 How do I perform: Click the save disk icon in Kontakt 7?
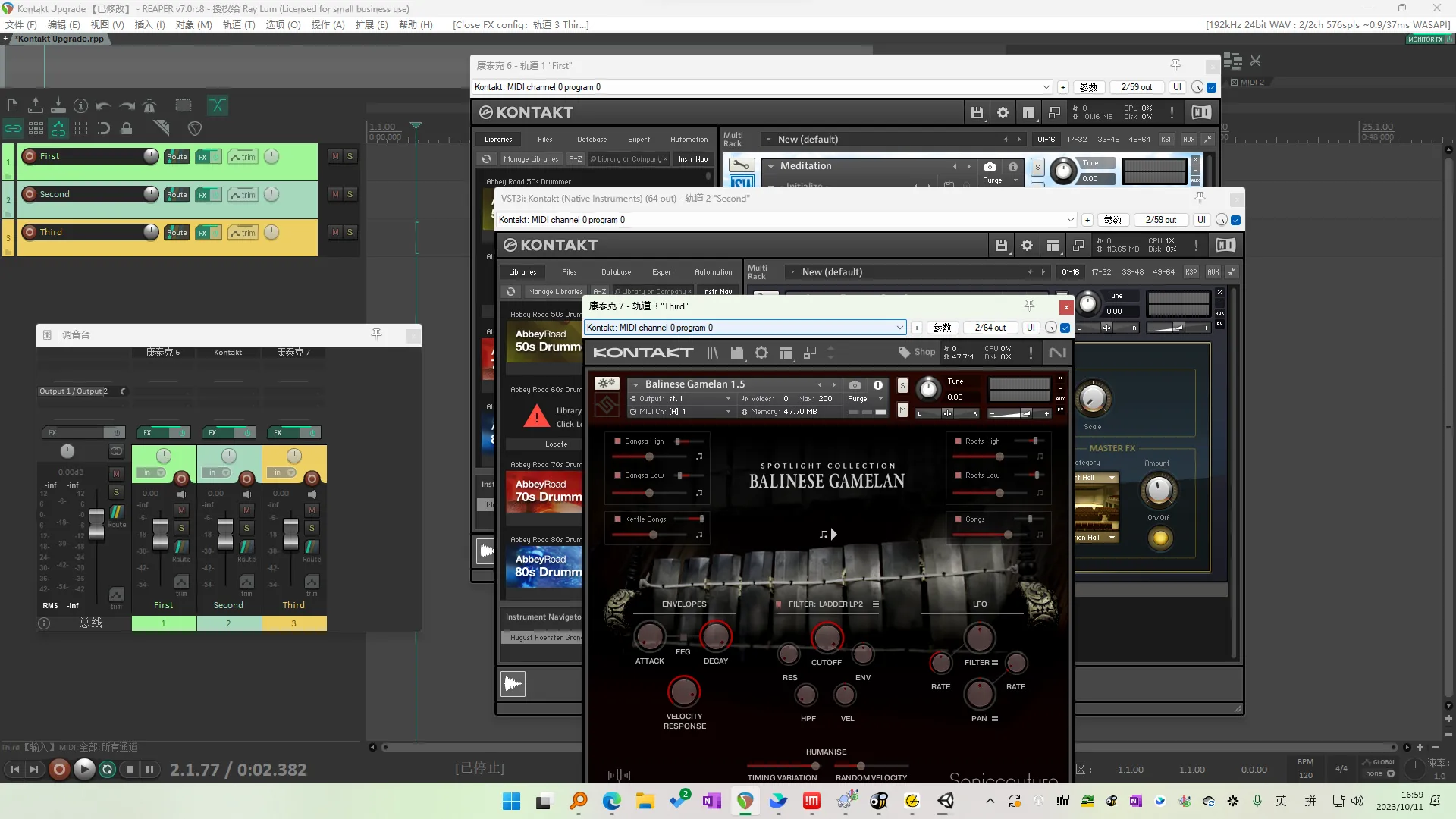[737, 353]
